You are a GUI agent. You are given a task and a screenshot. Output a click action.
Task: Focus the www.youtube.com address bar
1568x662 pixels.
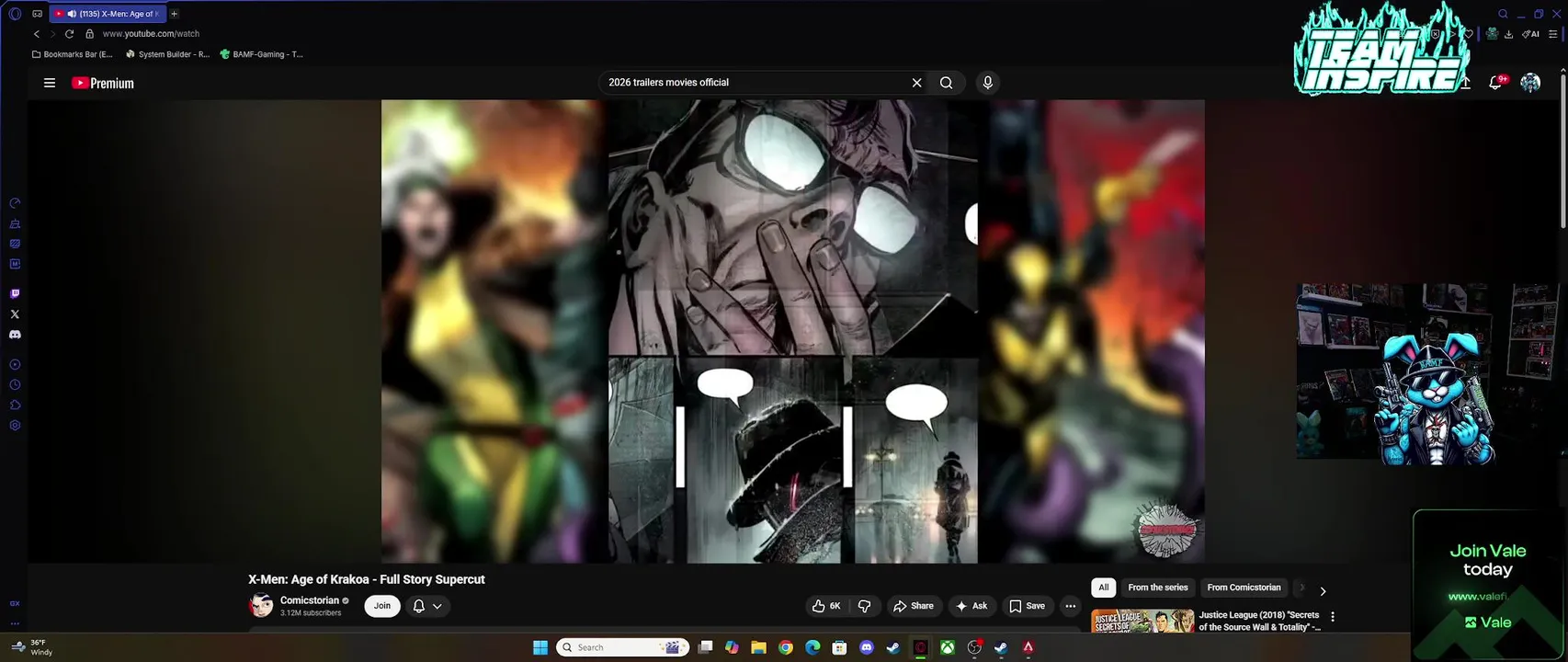coord(151,34)
